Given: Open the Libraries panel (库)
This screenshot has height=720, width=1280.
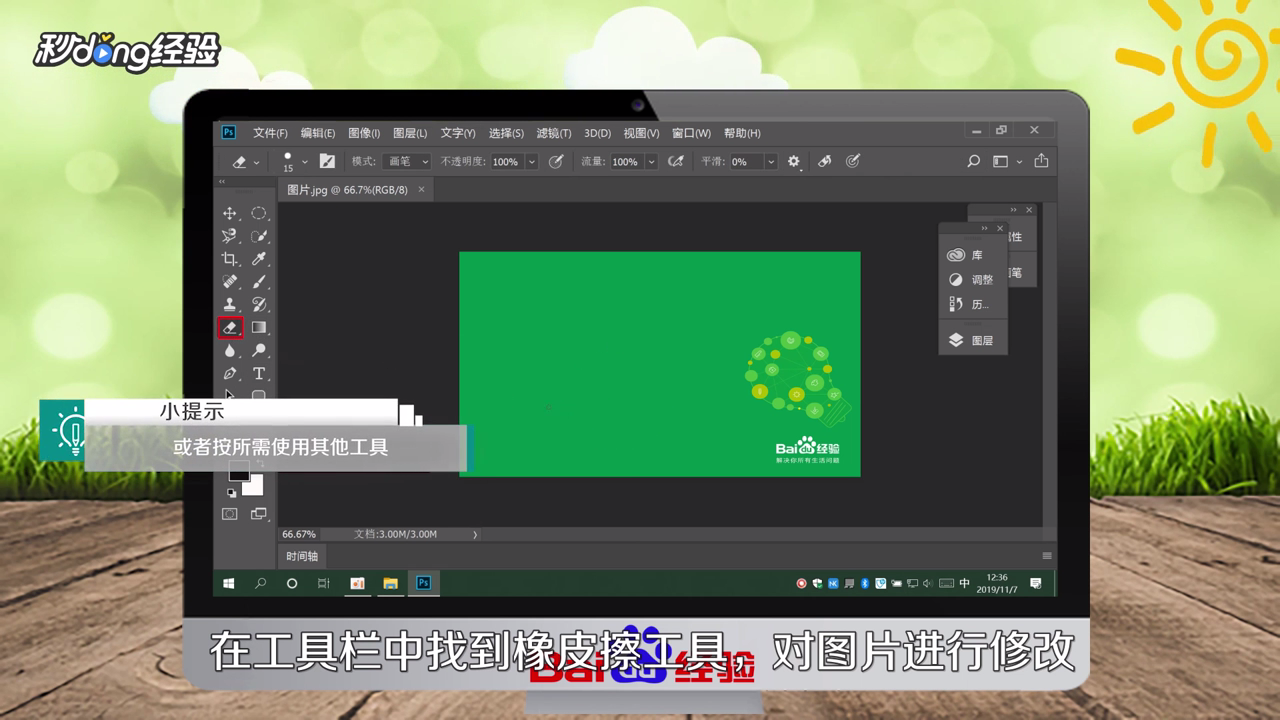Looking at the screenshot, I should 966,255.
